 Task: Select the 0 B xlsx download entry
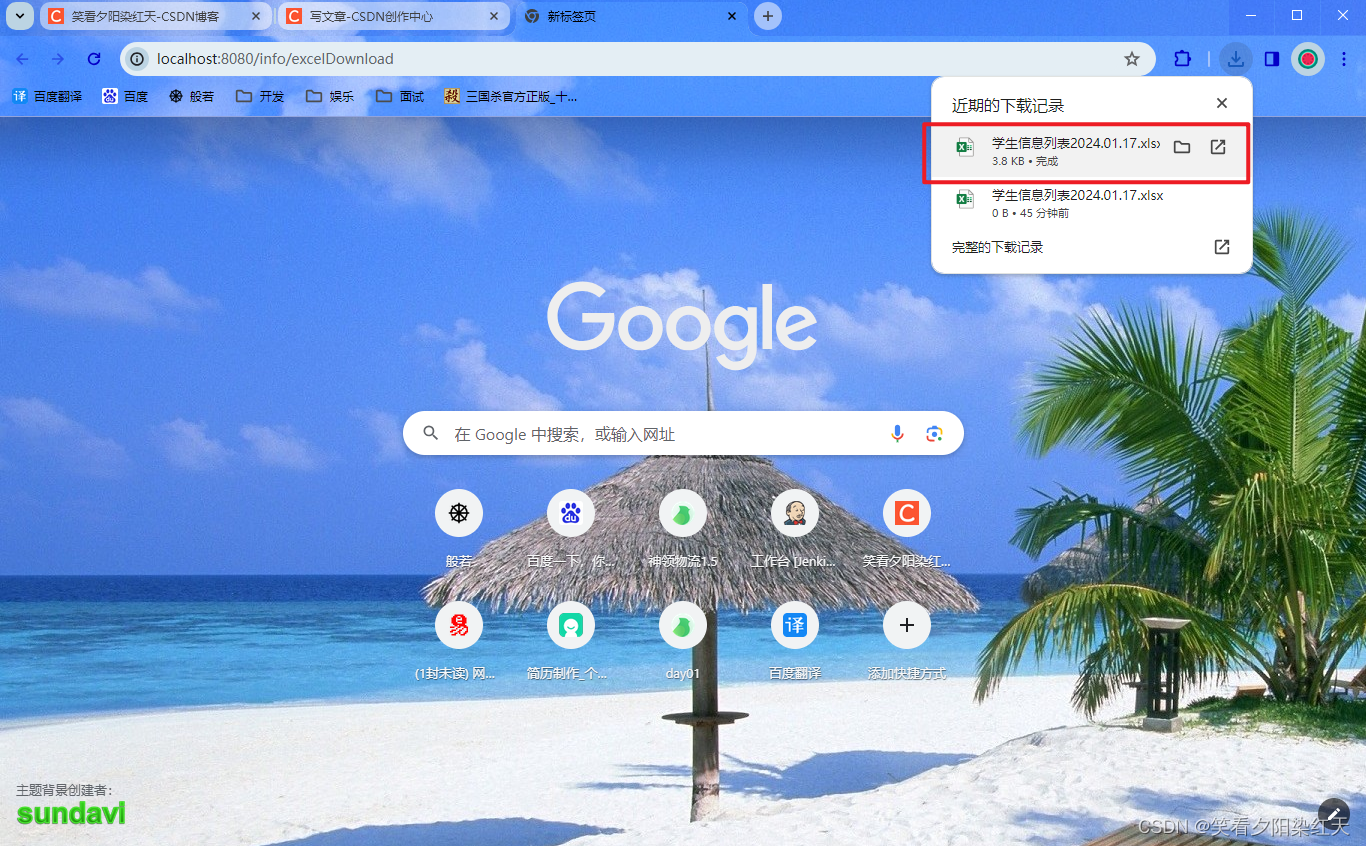click(x=1091, y=204)
